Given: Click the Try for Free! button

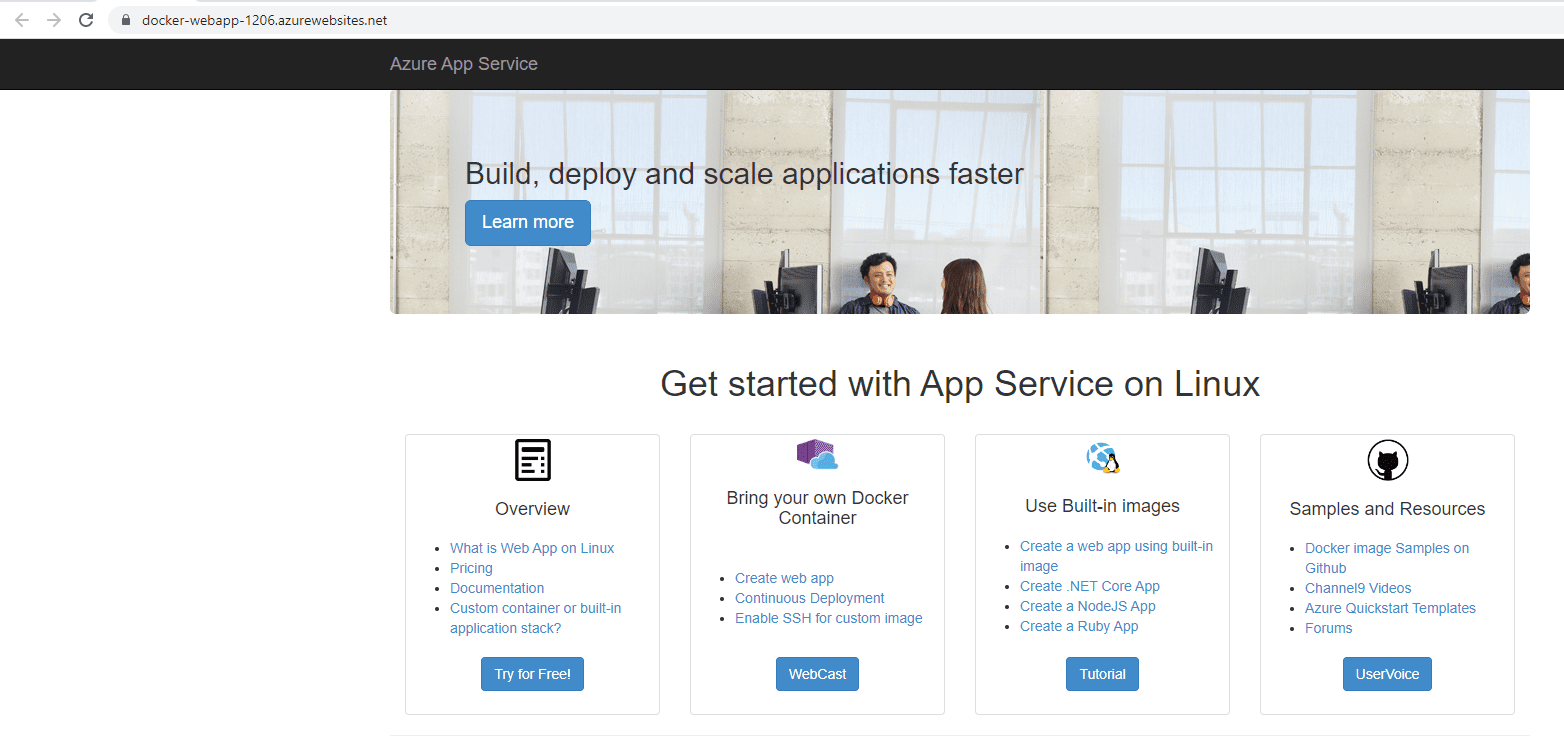Looking at the screenshot, I should point(532,674).
